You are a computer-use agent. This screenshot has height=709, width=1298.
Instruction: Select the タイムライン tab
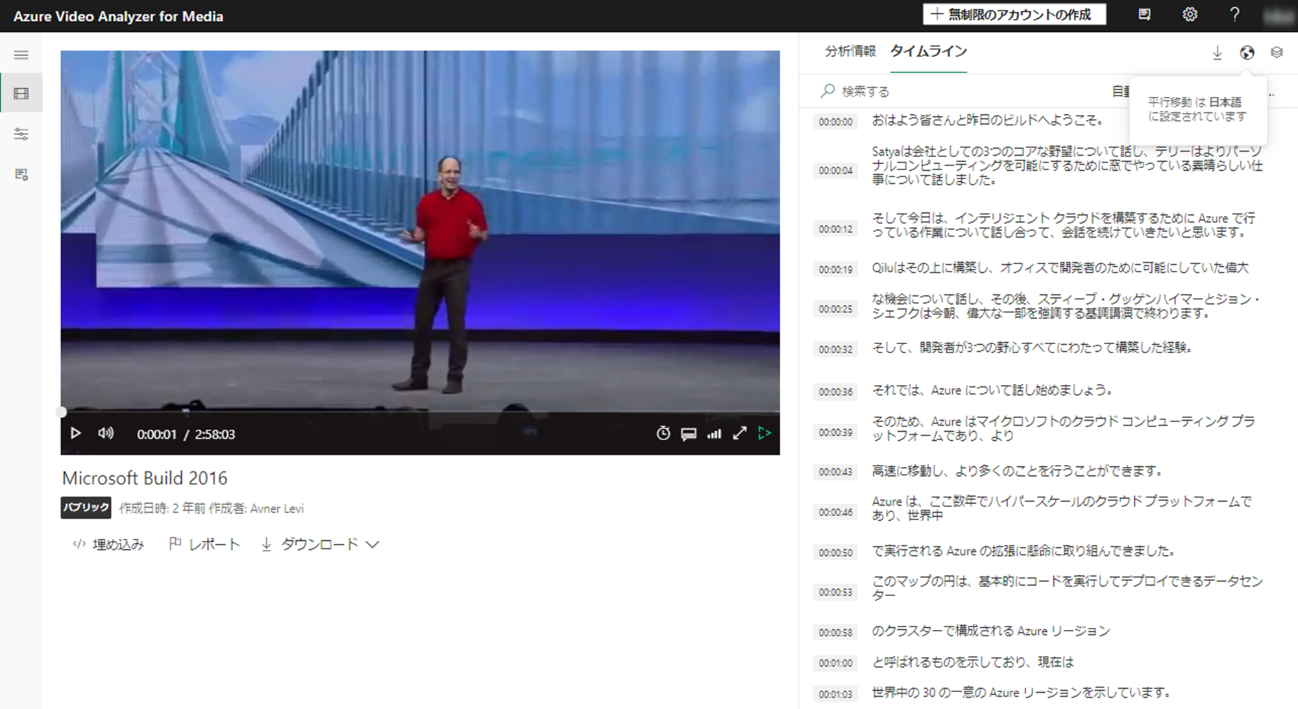pos(929,52)
